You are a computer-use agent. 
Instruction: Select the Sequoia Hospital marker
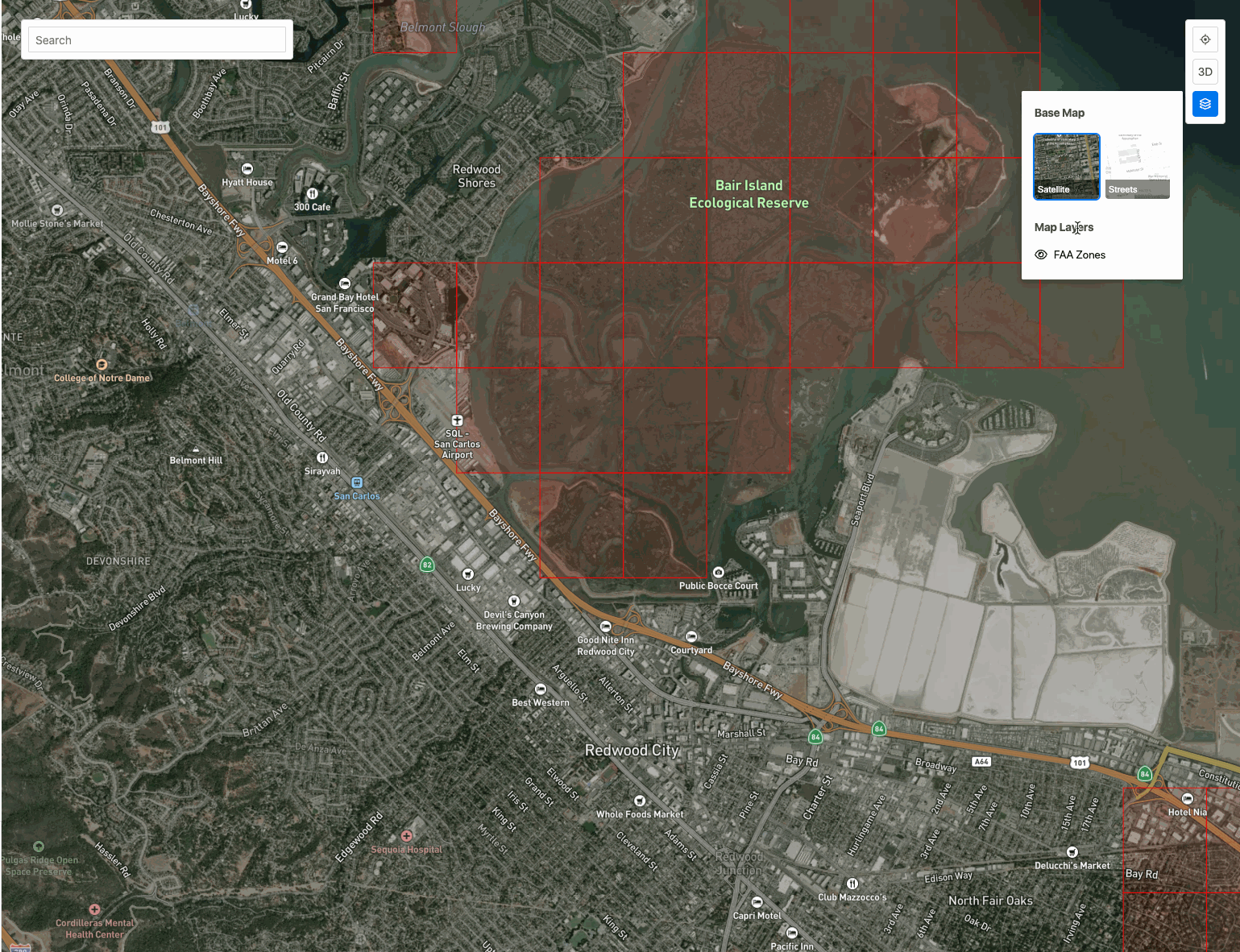[x=407, y=836]
